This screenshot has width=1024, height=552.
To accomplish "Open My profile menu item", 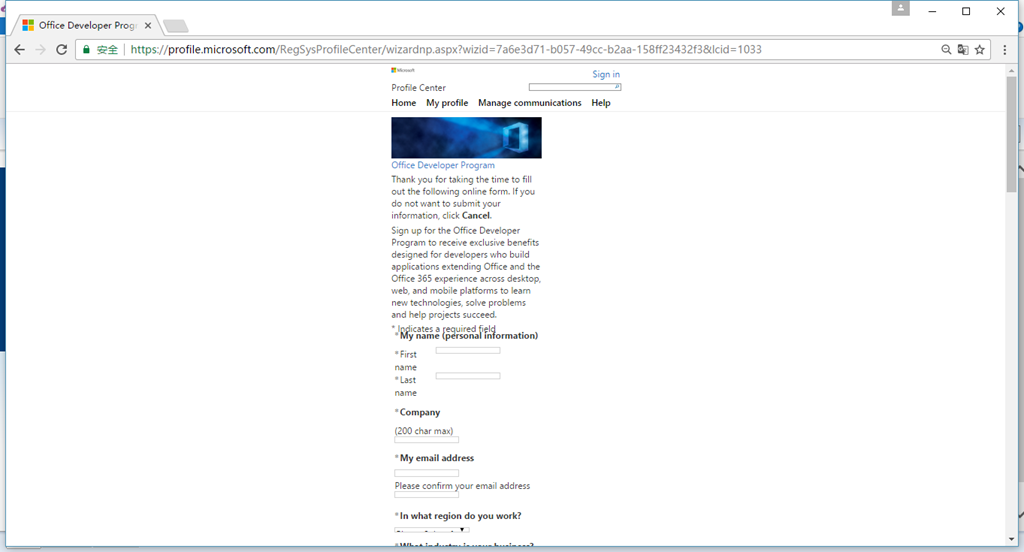I will [x=447, y=103].
